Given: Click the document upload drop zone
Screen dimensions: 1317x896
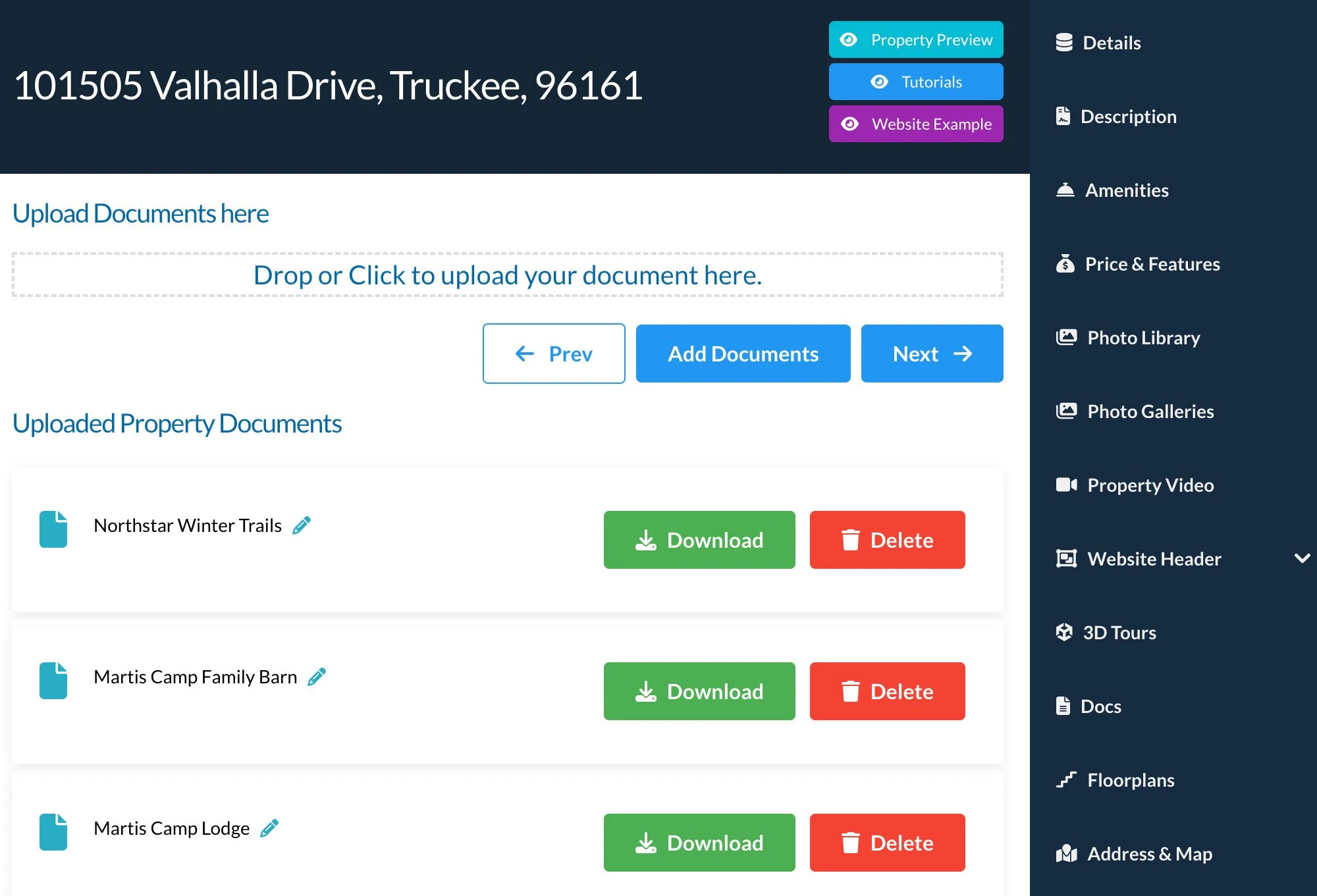Looking at the screenshot, I should [x=508, y=275].
